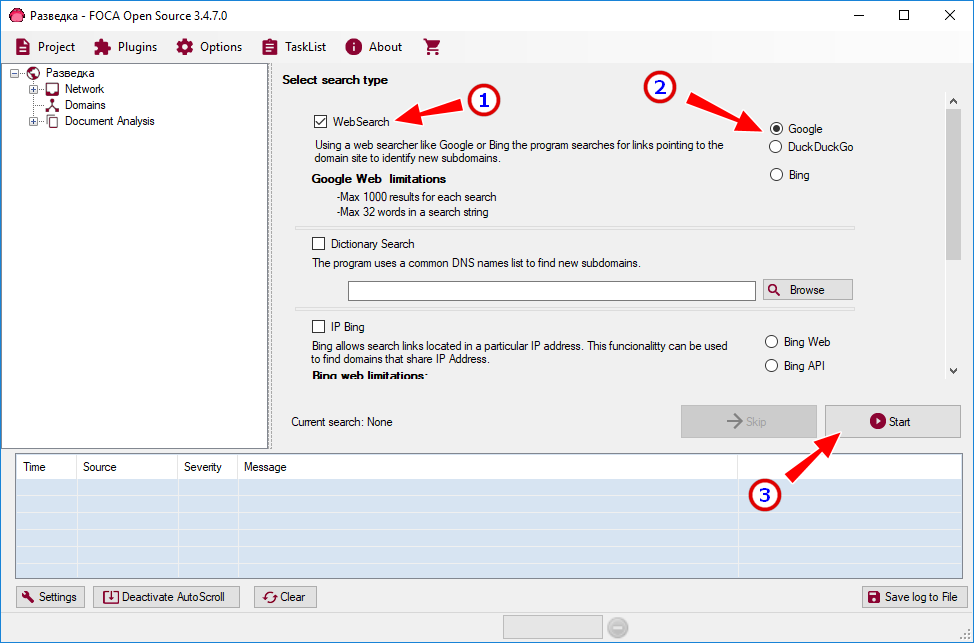Click Start to begin the search

(893, 422)
